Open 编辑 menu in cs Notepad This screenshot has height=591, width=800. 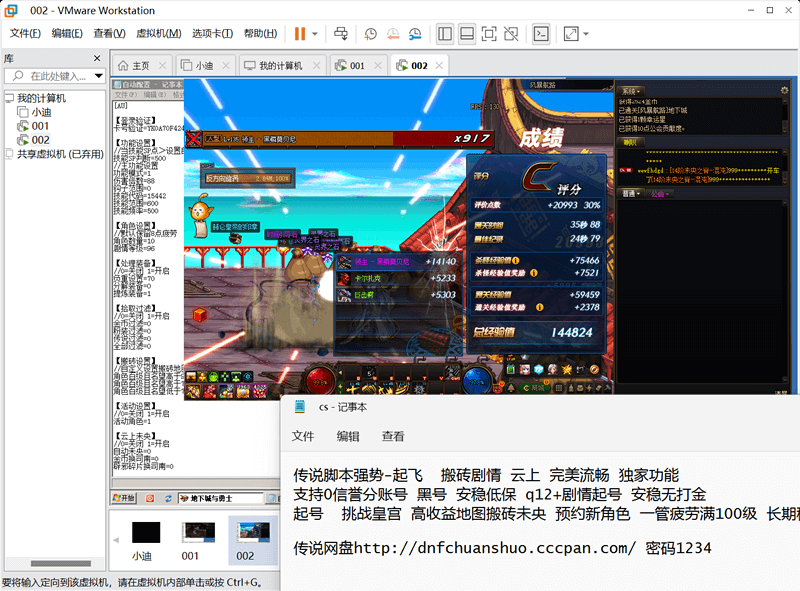click(x=348, y=436)
